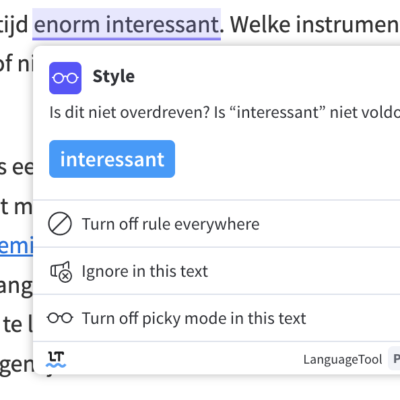400x400 pixels.
Task: Open the LT logo in popup footer
Action: tap(56, 359)
